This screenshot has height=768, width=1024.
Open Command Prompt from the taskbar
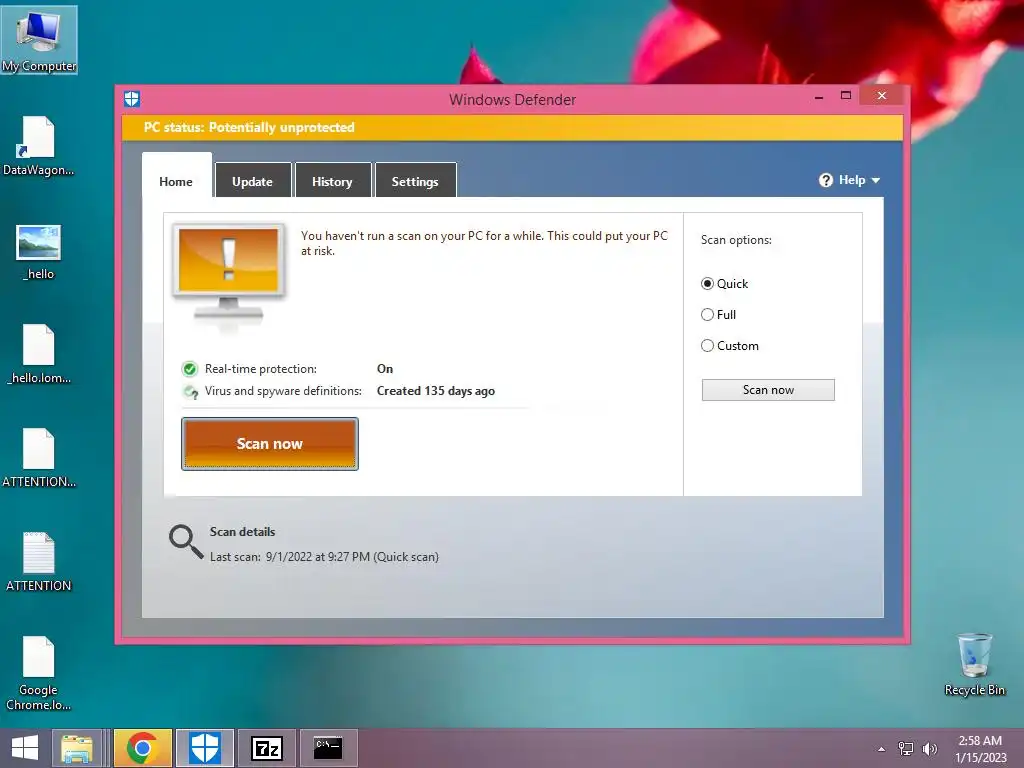pos(328,748)
